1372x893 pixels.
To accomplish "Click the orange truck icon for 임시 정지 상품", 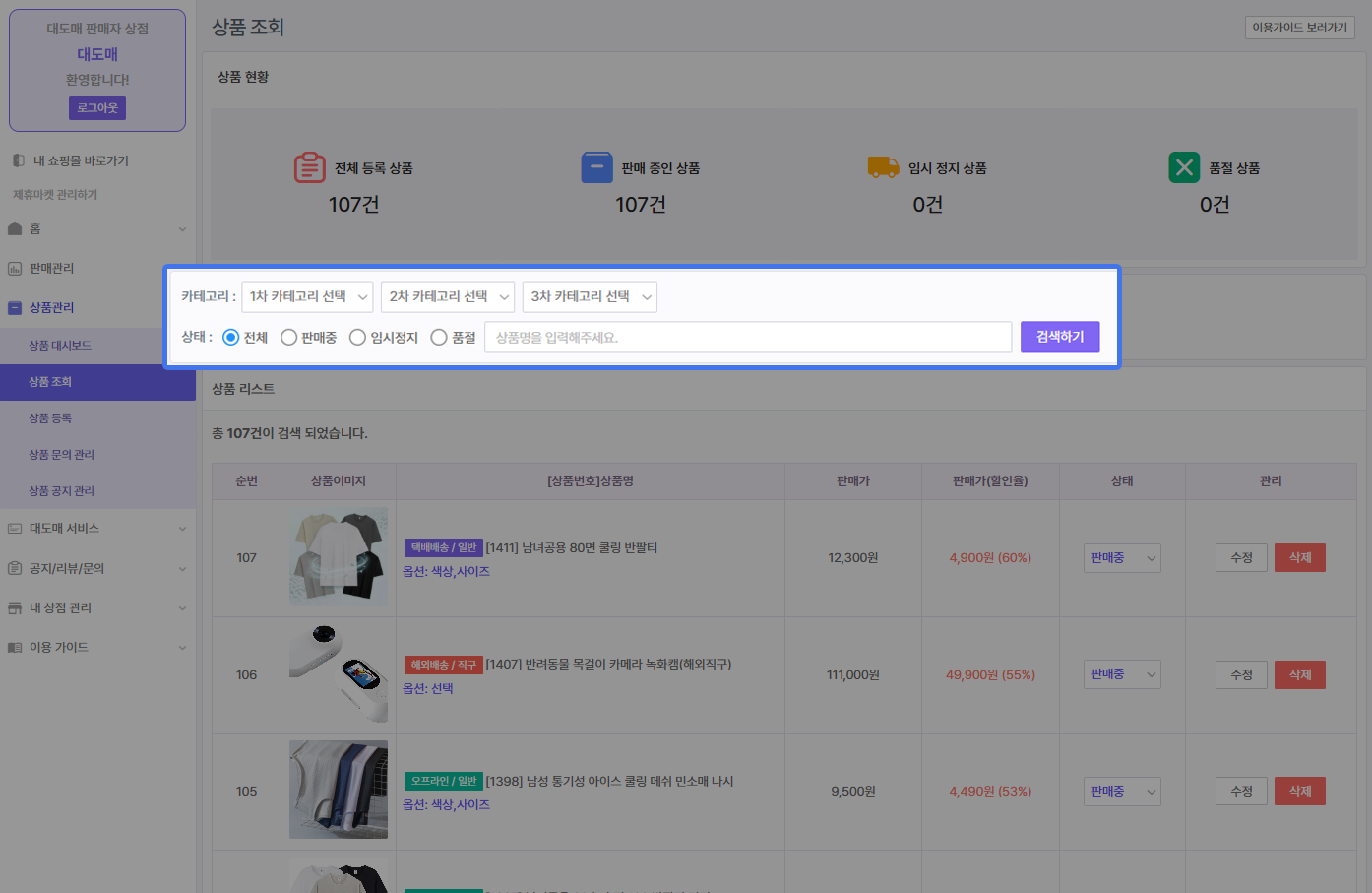I will coord(883,167).
